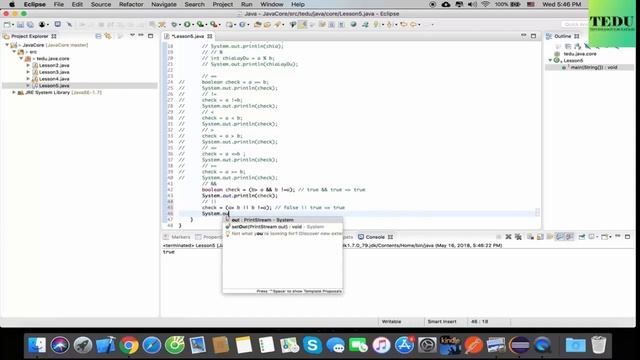Click the Save icon in the toolbar
Screen dimensions: 640x360
pyautogui.click(x=20, y=24)
